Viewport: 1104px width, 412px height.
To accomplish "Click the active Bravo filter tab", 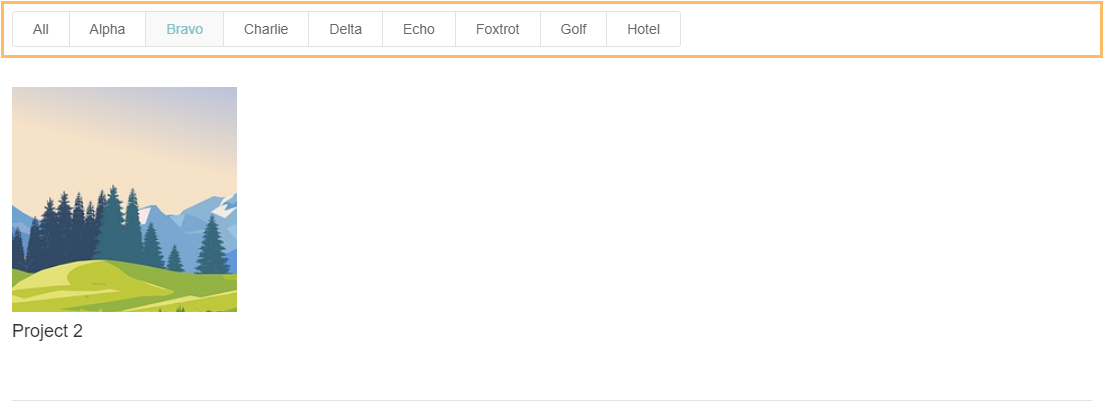I will point(184,29).
